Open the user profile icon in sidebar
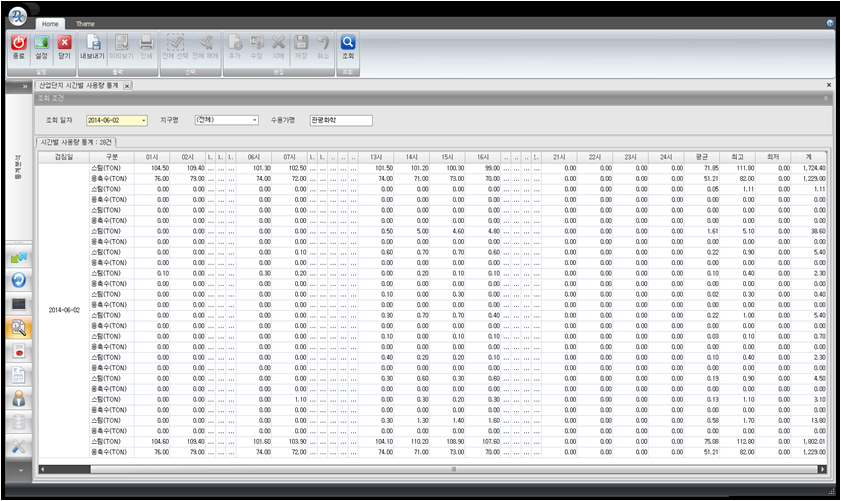 tap(18, 399)
